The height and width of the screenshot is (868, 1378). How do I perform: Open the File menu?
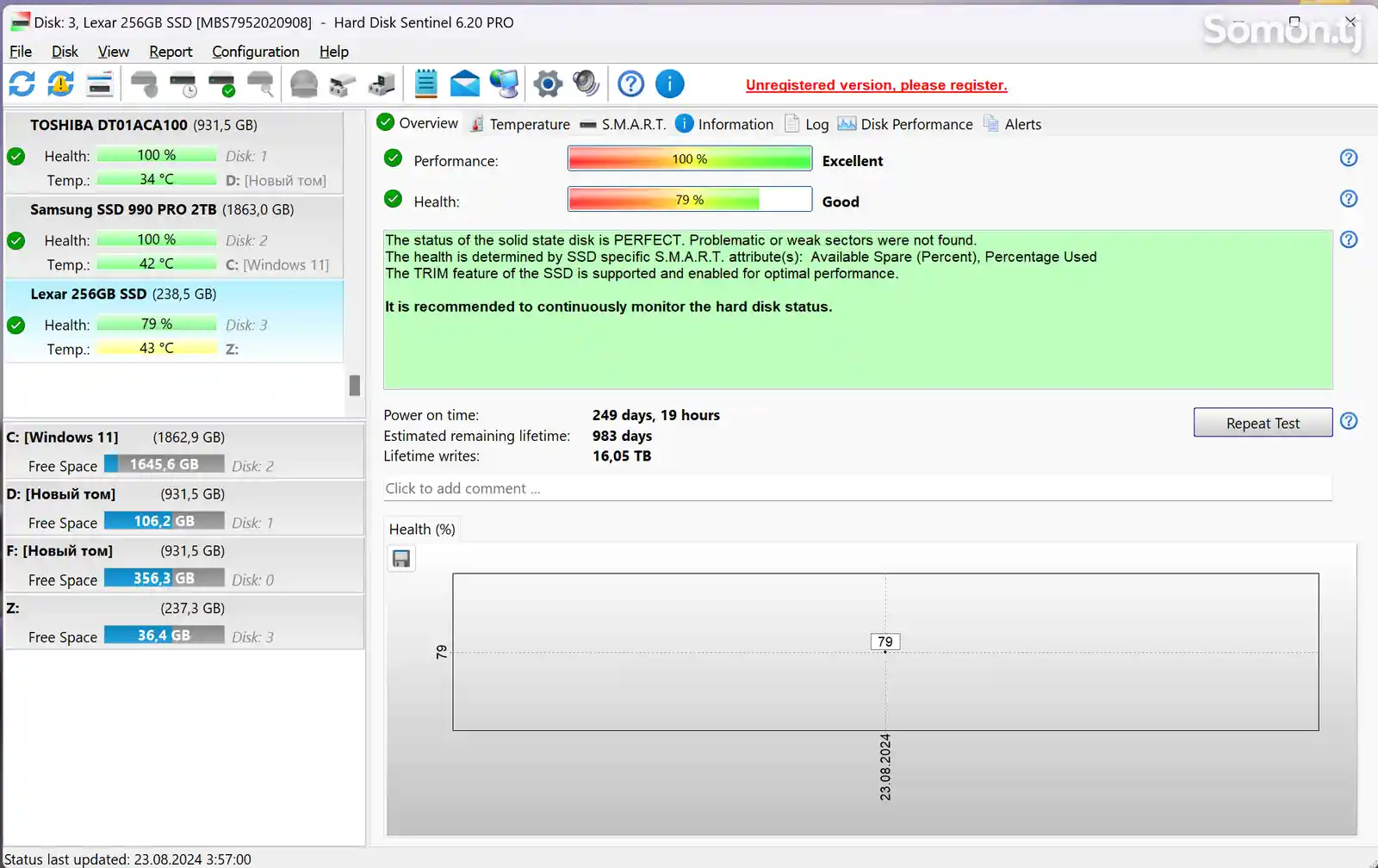21,52
